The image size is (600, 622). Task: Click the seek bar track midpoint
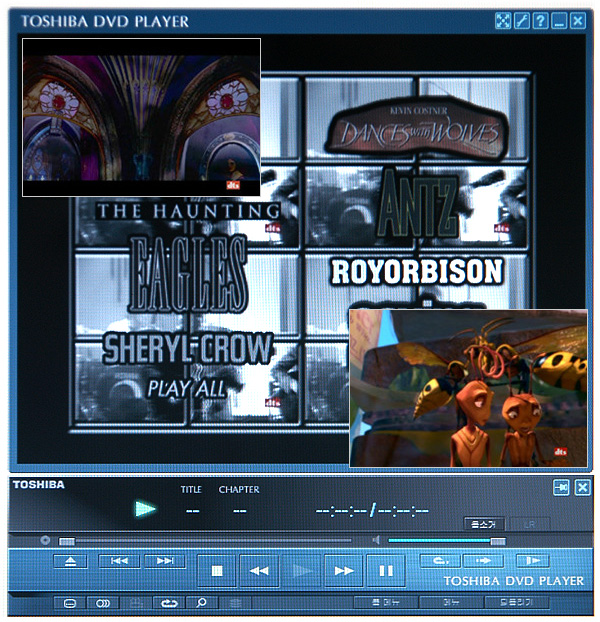205,540
